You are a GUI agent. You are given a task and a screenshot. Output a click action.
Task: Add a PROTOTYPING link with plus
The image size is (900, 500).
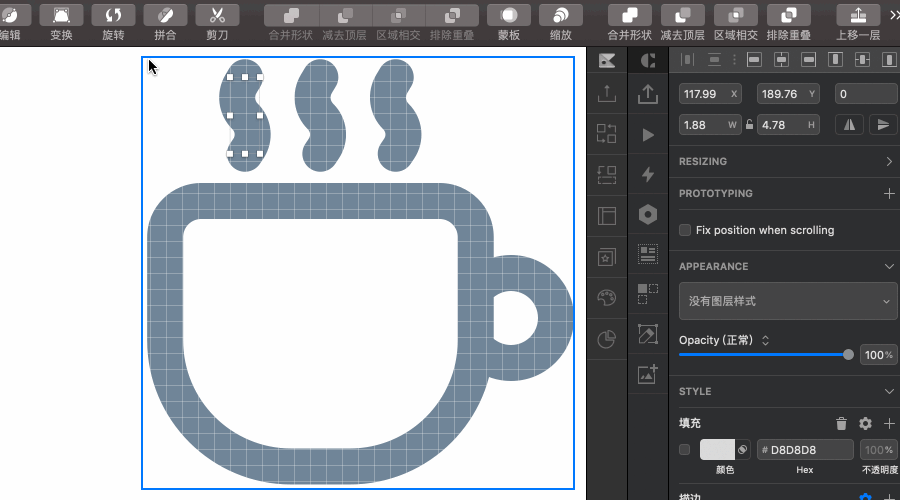tap(889, 193)
